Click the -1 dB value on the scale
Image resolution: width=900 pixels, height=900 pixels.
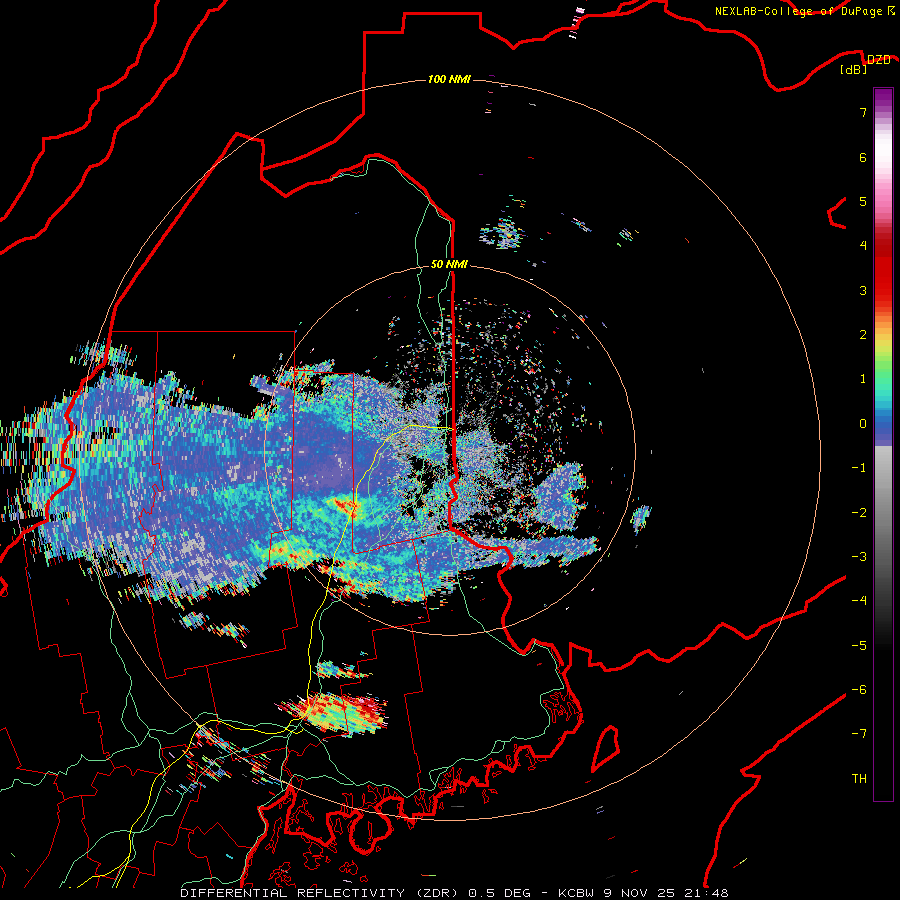tap(859, 468)
